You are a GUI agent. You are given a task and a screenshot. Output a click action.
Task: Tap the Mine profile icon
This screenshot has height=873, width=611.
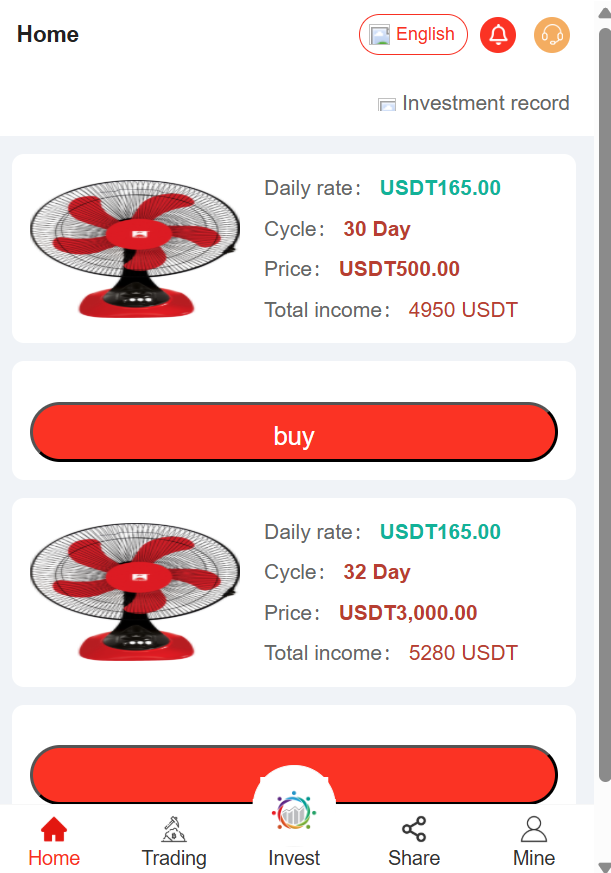534,829
